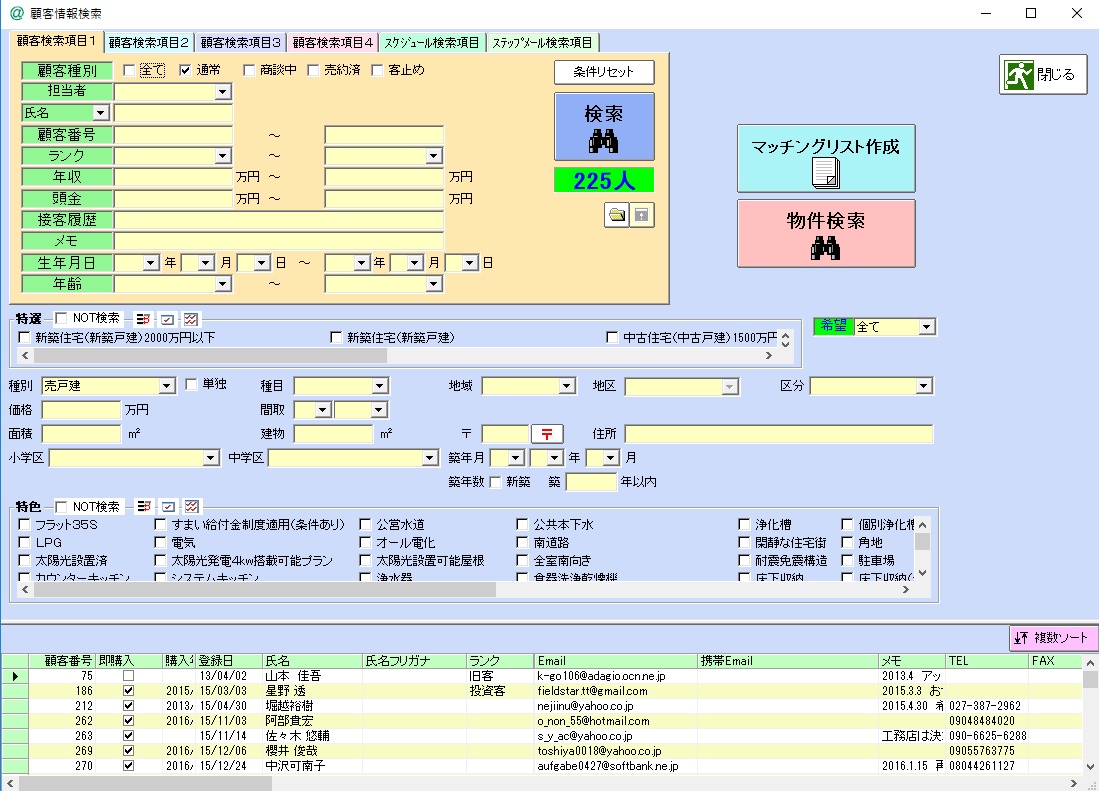
Task: Click the 複数ソート button
Action: pyautogui.click(x=1053, y=637)
